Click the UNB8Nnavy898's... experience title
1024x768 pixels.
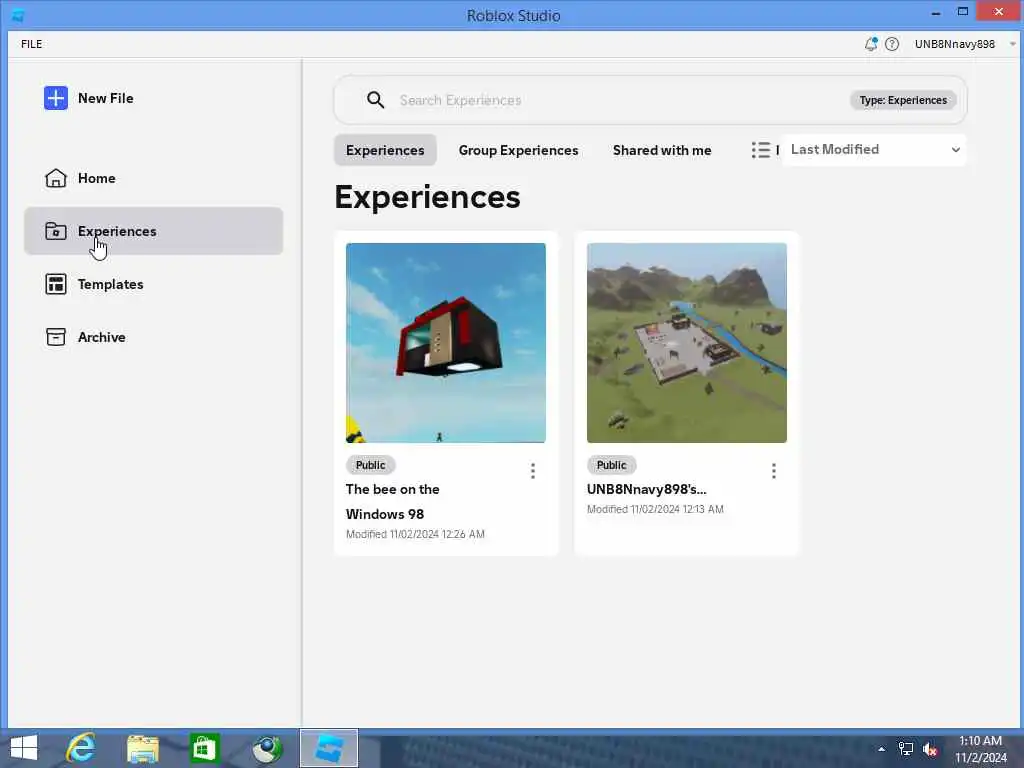coord(647,489)
